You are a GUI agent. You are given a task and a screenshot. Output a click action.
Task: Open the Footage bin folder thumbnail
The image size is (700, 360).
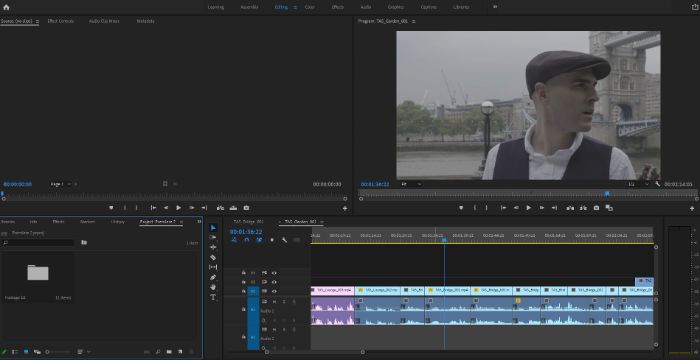pos(38,272)
